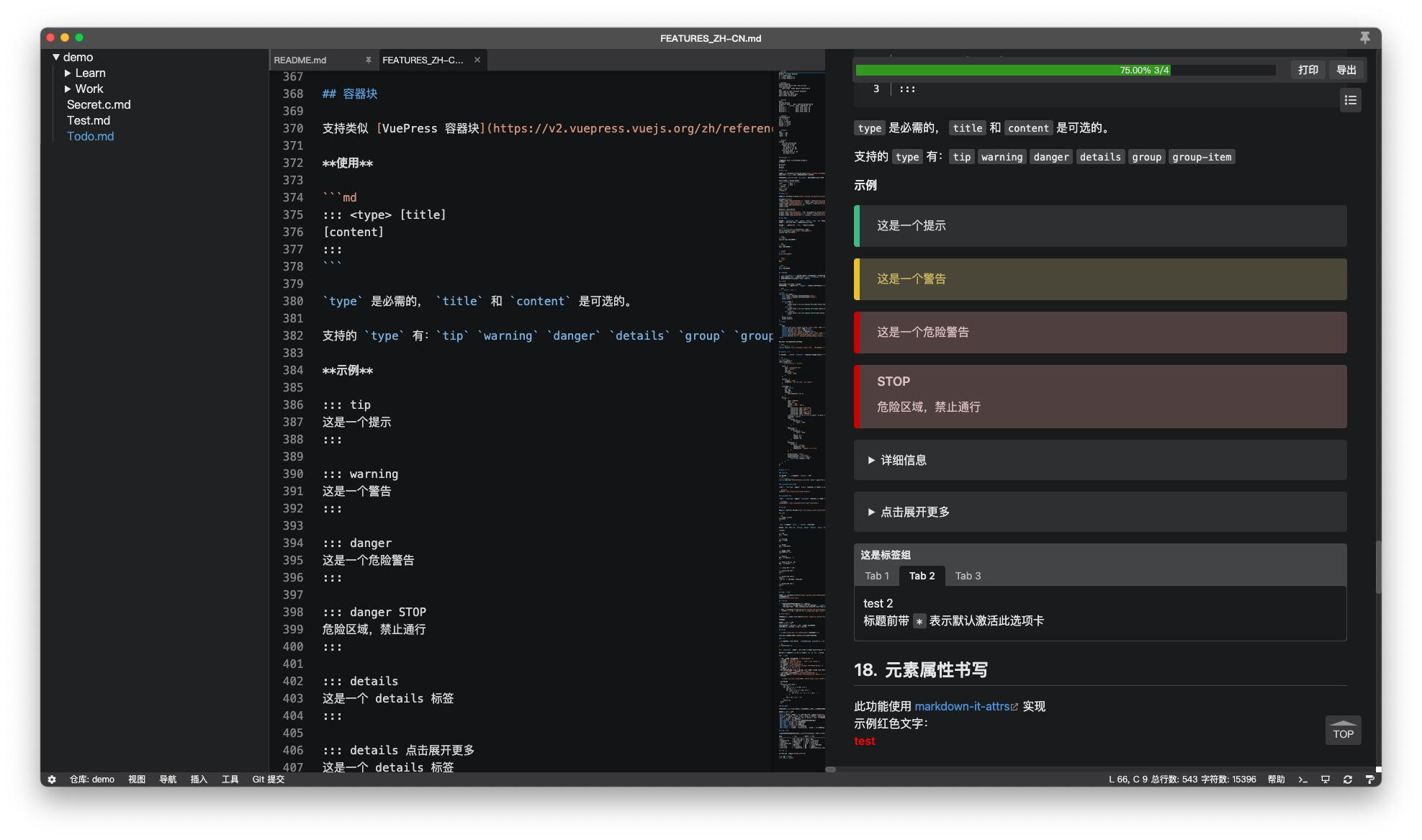Click 总行数: 543 in status bar
Image resolution: width=1422 pixels, height=840 pixels.
[1174, 779]
